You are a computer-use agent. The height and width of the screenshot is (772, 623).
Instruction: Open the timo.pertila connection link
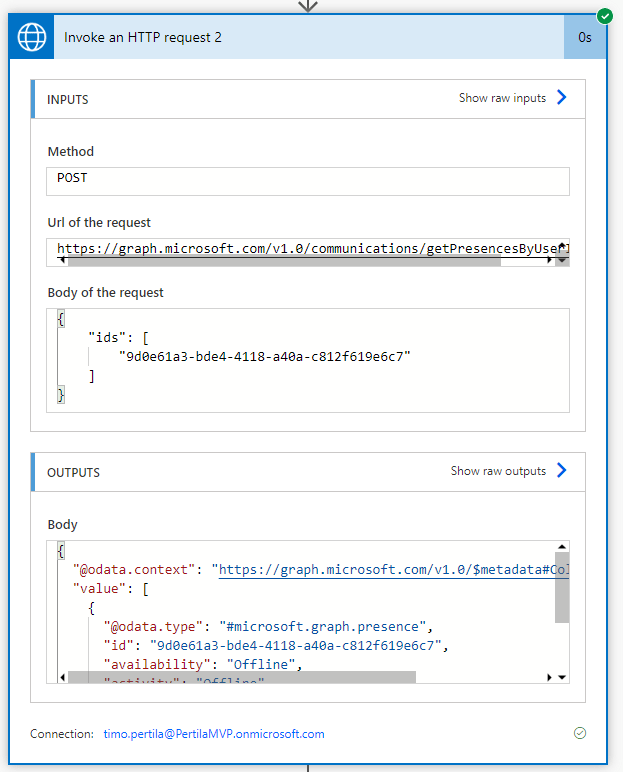[214, 734]
